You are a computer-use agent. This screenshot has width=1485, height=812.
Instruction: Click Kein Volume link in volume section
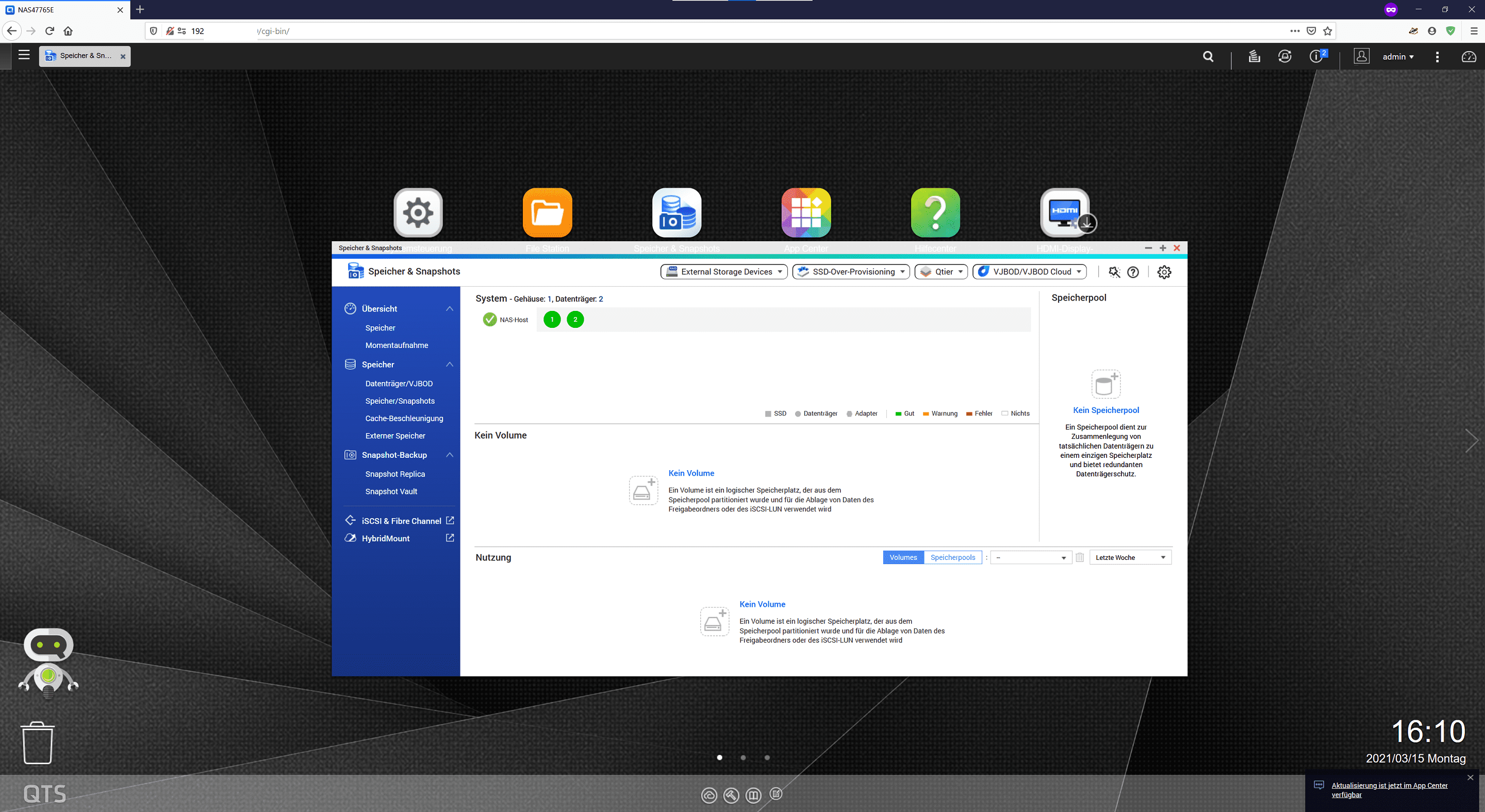click(x=691, y=473)
